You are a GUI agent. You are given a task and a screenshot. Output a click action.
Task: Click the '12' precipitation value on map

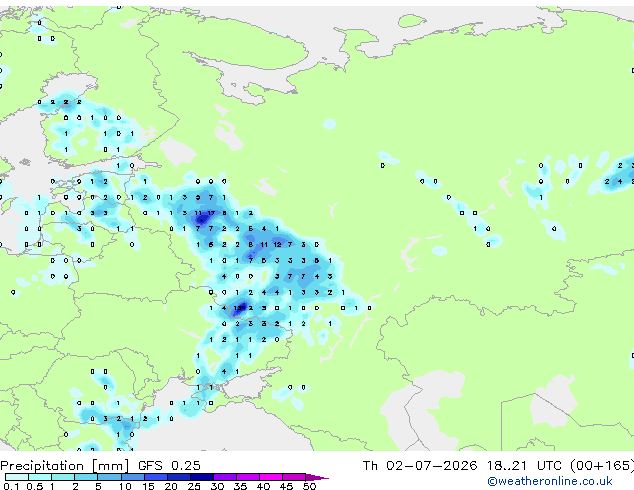pos(277,245)
